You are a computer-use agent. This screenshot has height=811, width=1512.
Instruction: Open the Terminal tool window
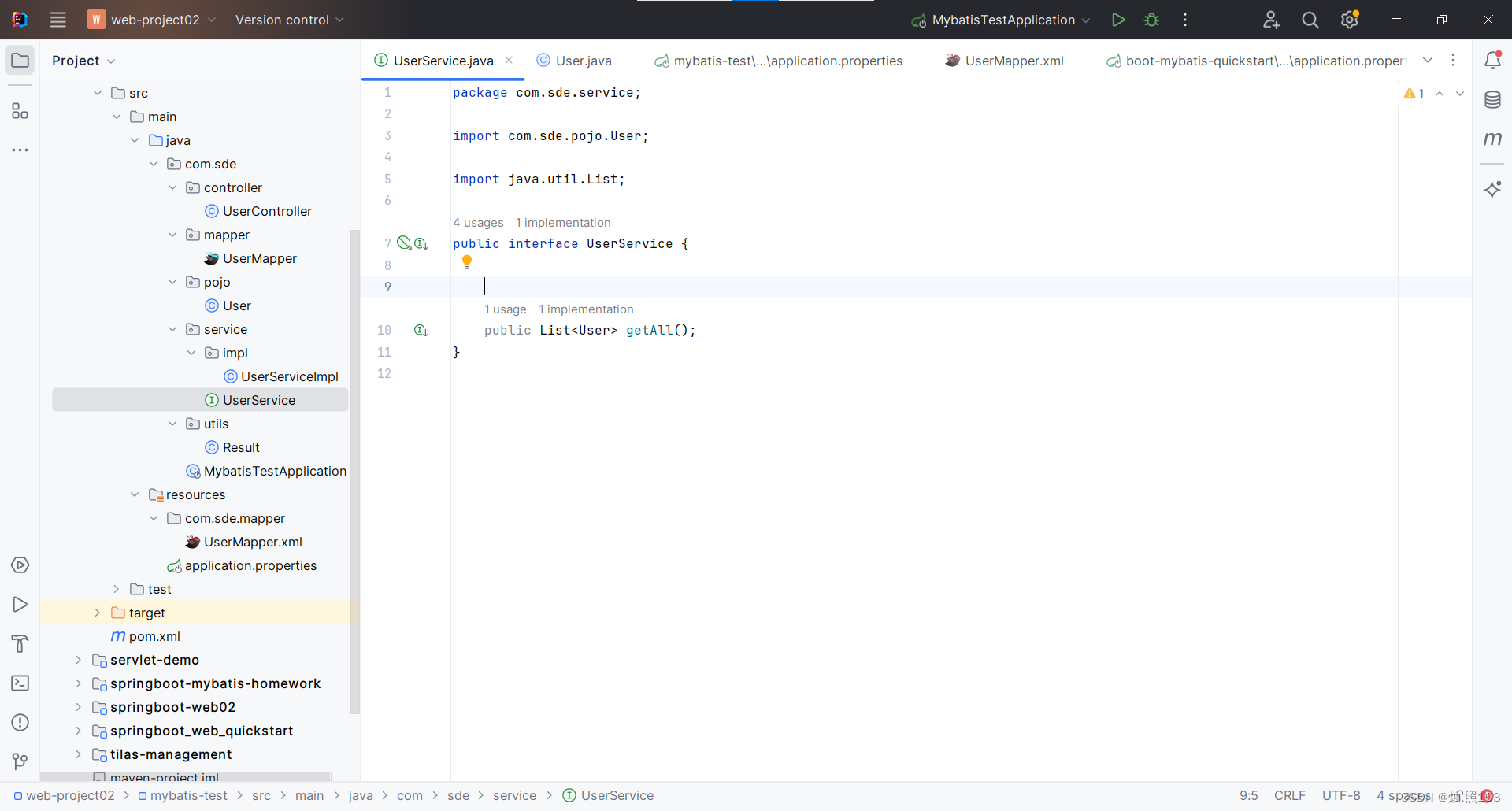[20, 683]
